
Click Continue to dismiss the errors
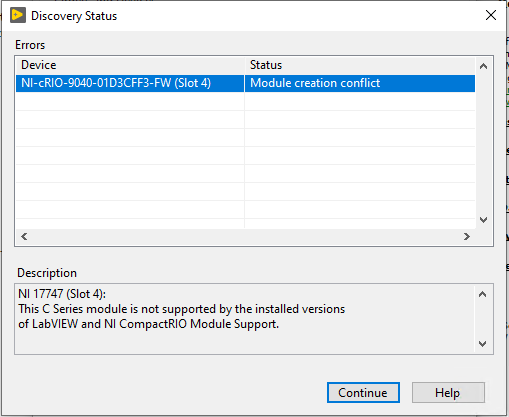tap(363, 392)
